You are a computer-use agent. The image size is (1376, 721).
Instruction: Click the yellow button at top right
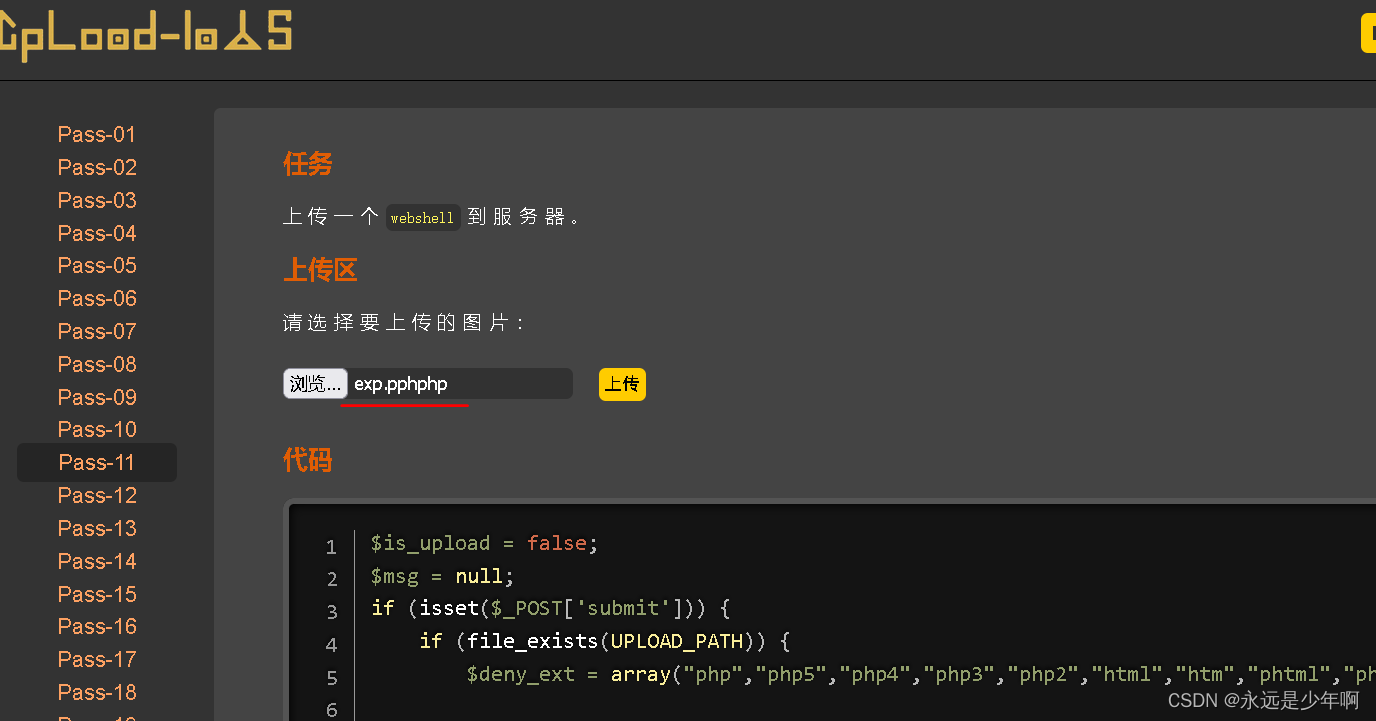click(1369, 33)
